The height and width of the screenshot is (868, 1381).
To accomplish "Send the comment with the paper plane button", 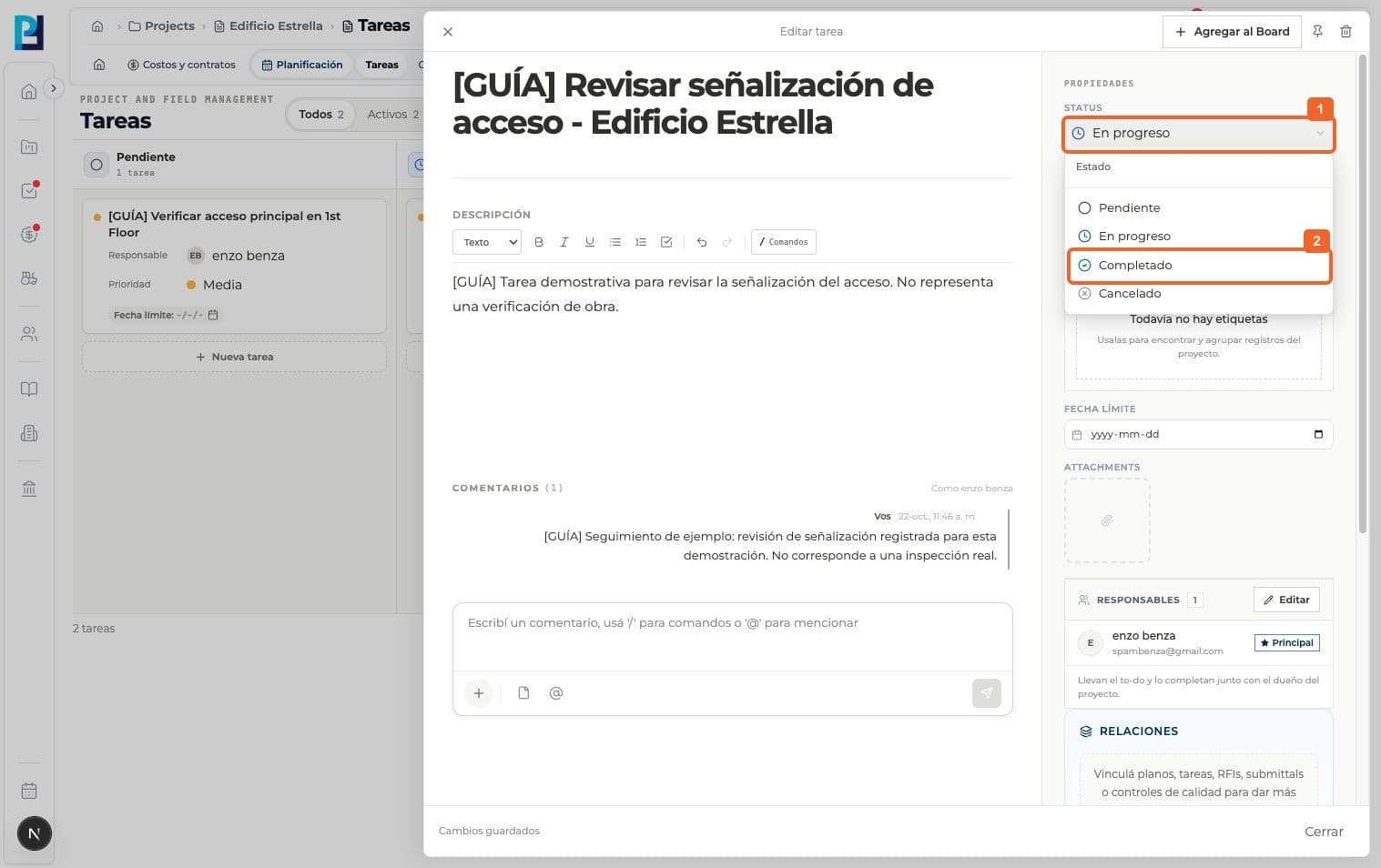I will (x=987, y=693).
